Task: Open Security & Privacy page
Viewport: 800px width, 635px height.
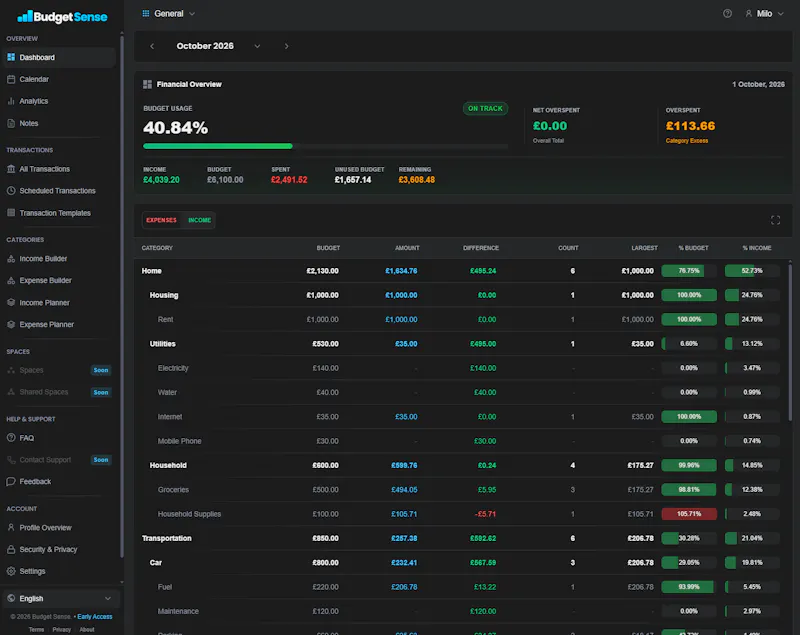Action: click(60, 549)
